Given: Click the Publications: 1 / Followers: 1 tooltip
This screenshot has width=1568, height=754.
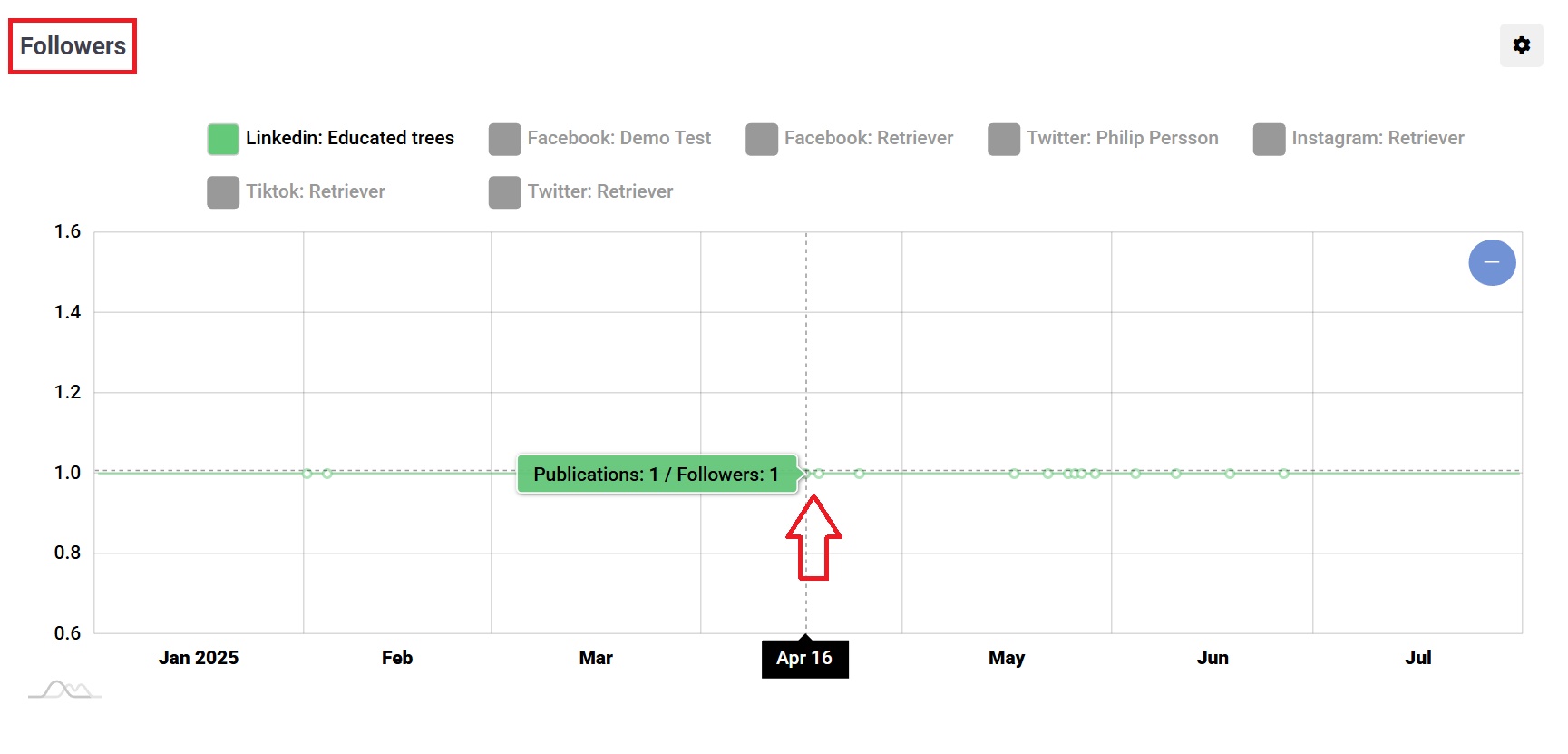Looking at the screenshot, I should click(x=657, y=474).
